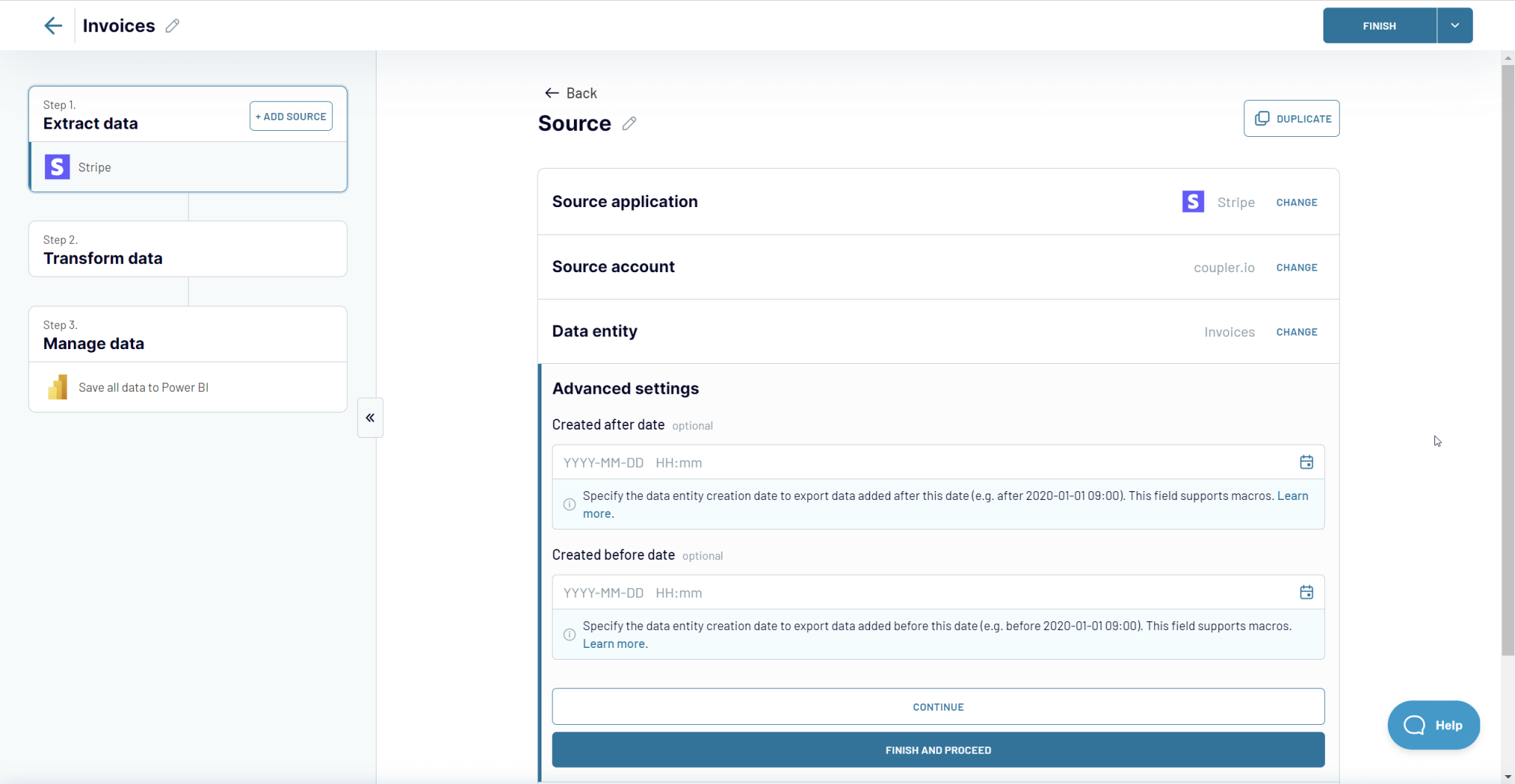Click inside the Created after date field

point(814,462)
